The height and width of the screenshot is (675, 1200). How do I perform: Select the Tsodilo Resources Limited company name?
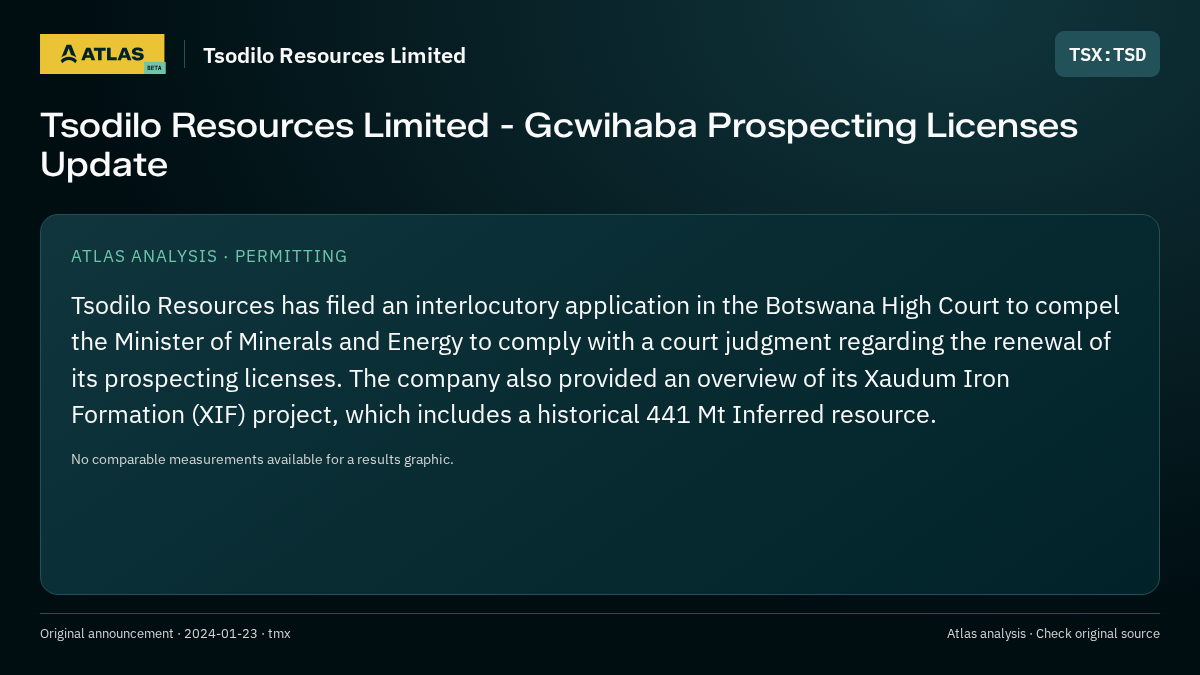[334, 55]
